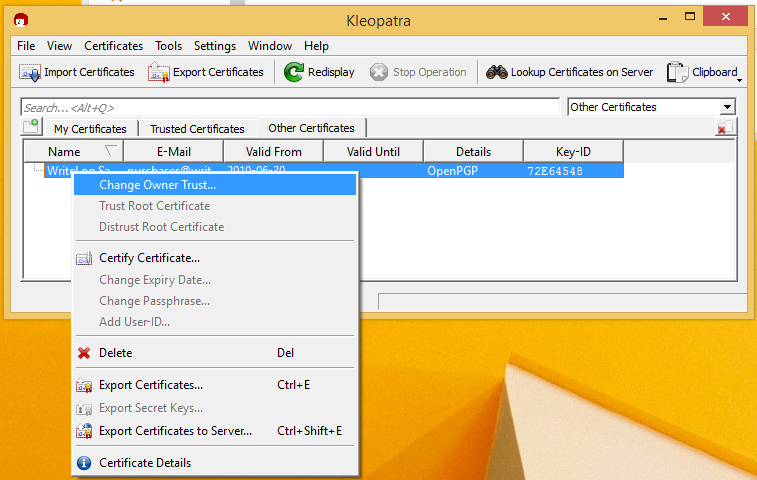757x480 pixels.
Task: Click the Certify Certificate menu icon
Action: (84, 259)
